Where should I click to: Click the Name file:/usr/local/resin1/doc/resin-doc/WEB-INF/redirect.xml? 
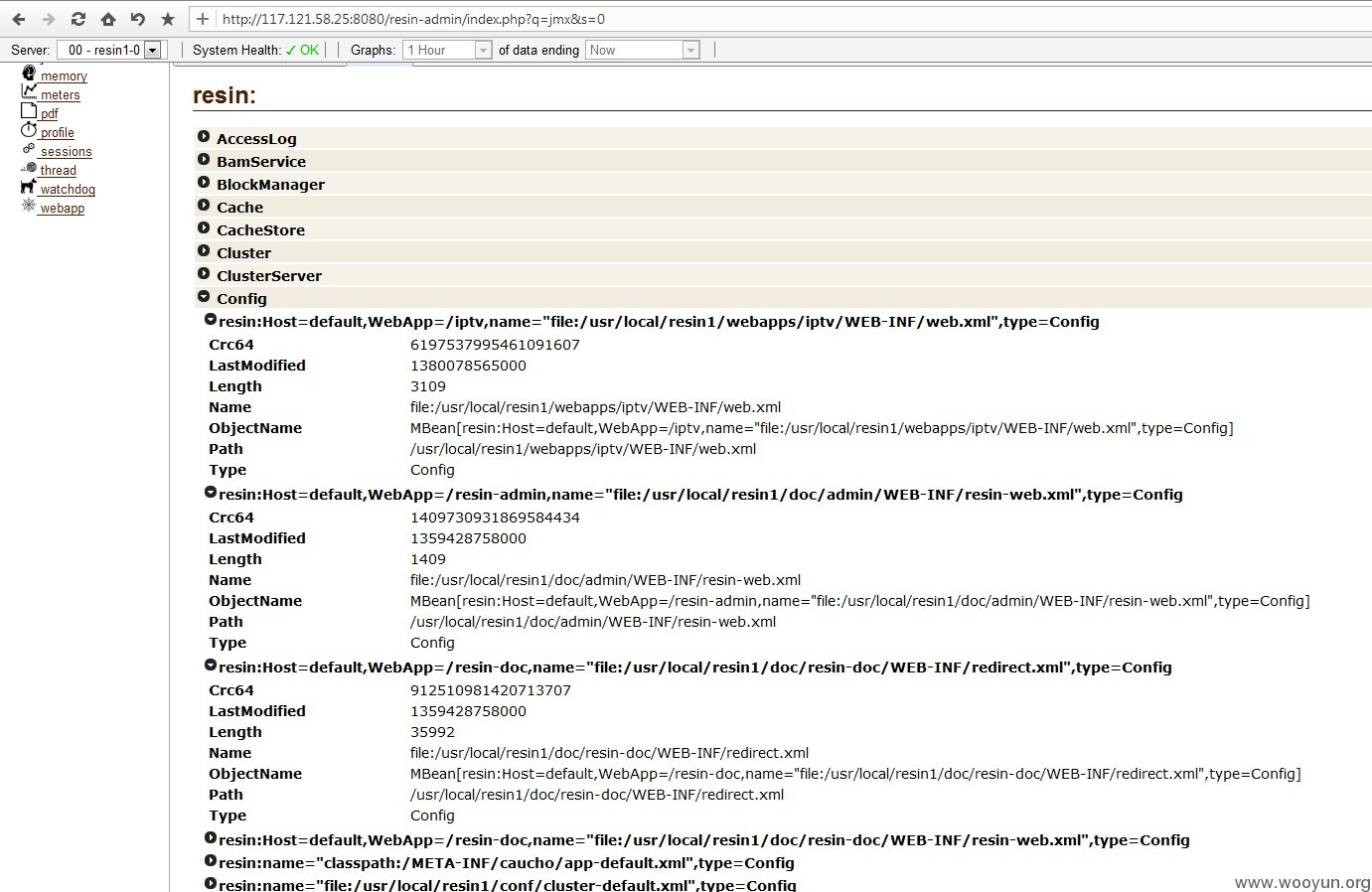coord(609,753)
